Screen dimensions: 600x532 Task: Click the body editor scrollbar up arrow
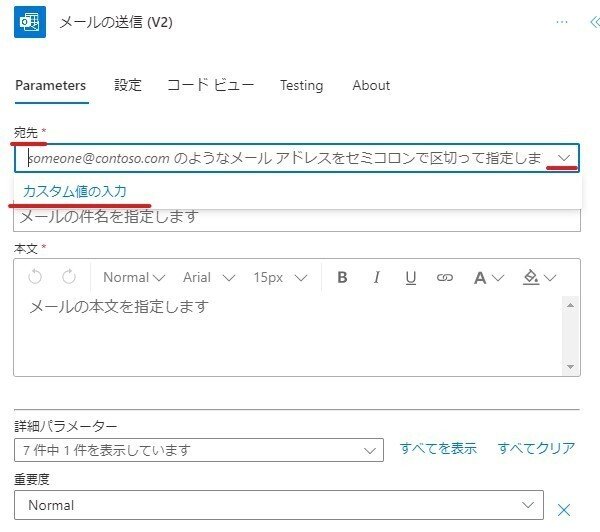570,305
